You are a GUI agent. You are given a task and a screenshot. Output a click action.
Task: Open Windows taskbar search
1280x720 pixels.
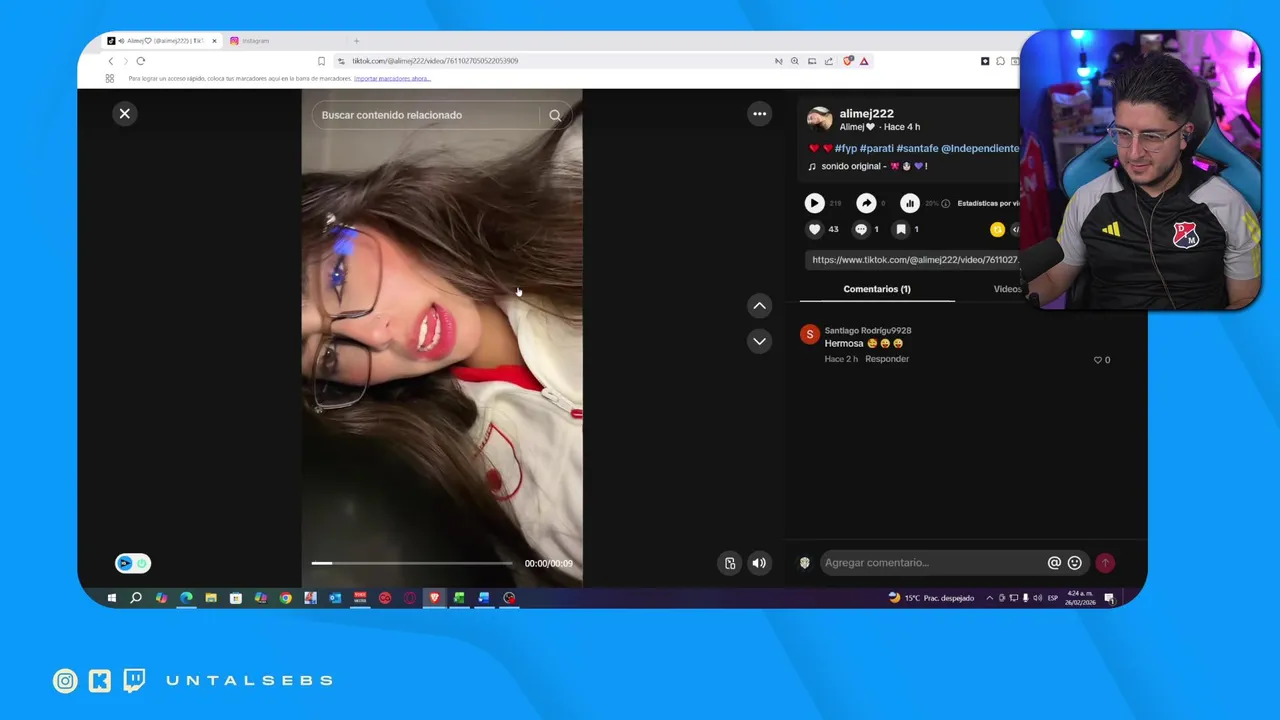[136, 598]
